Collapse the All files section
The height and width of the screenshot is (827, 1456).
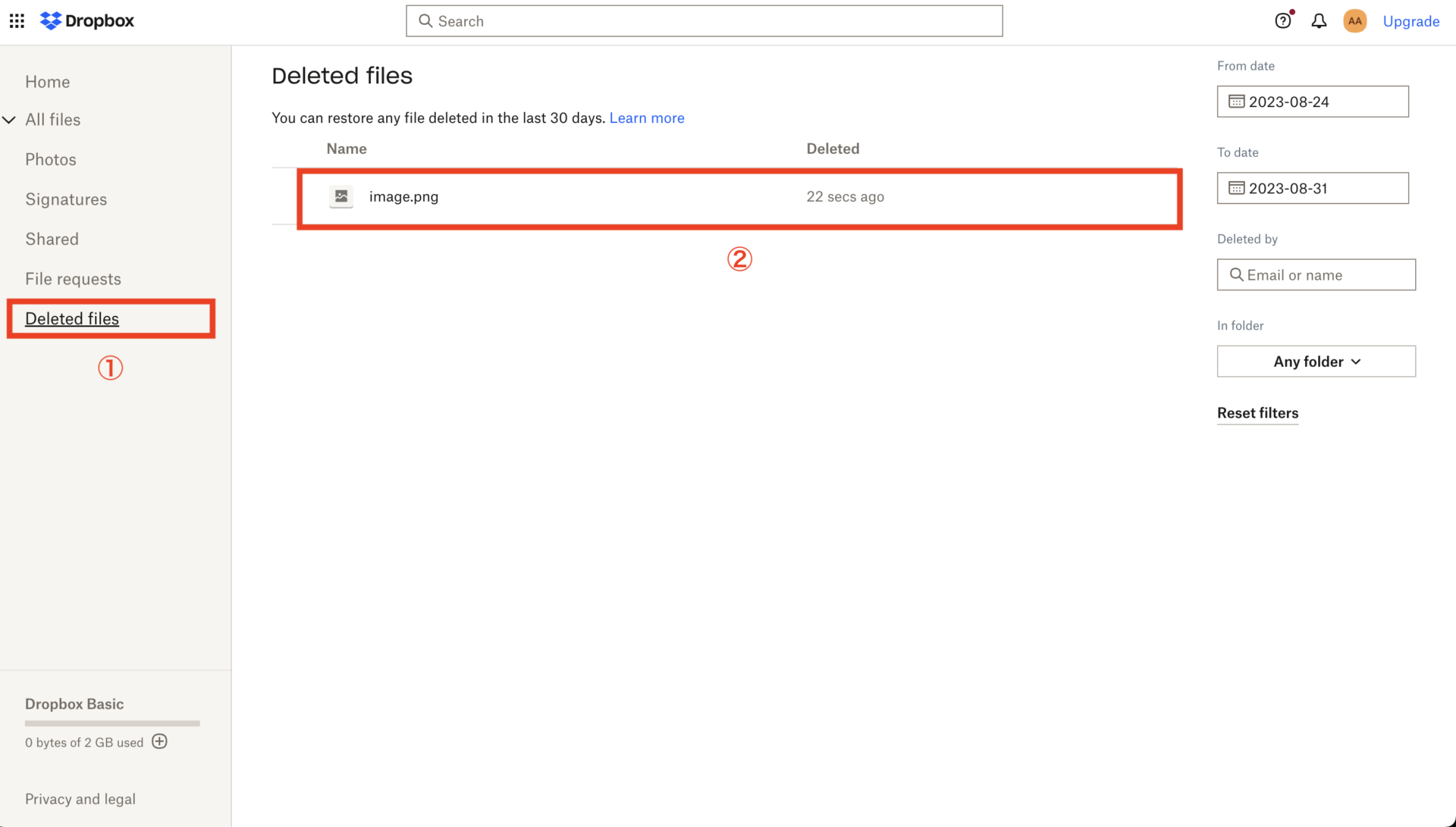[x=9, y=119]
